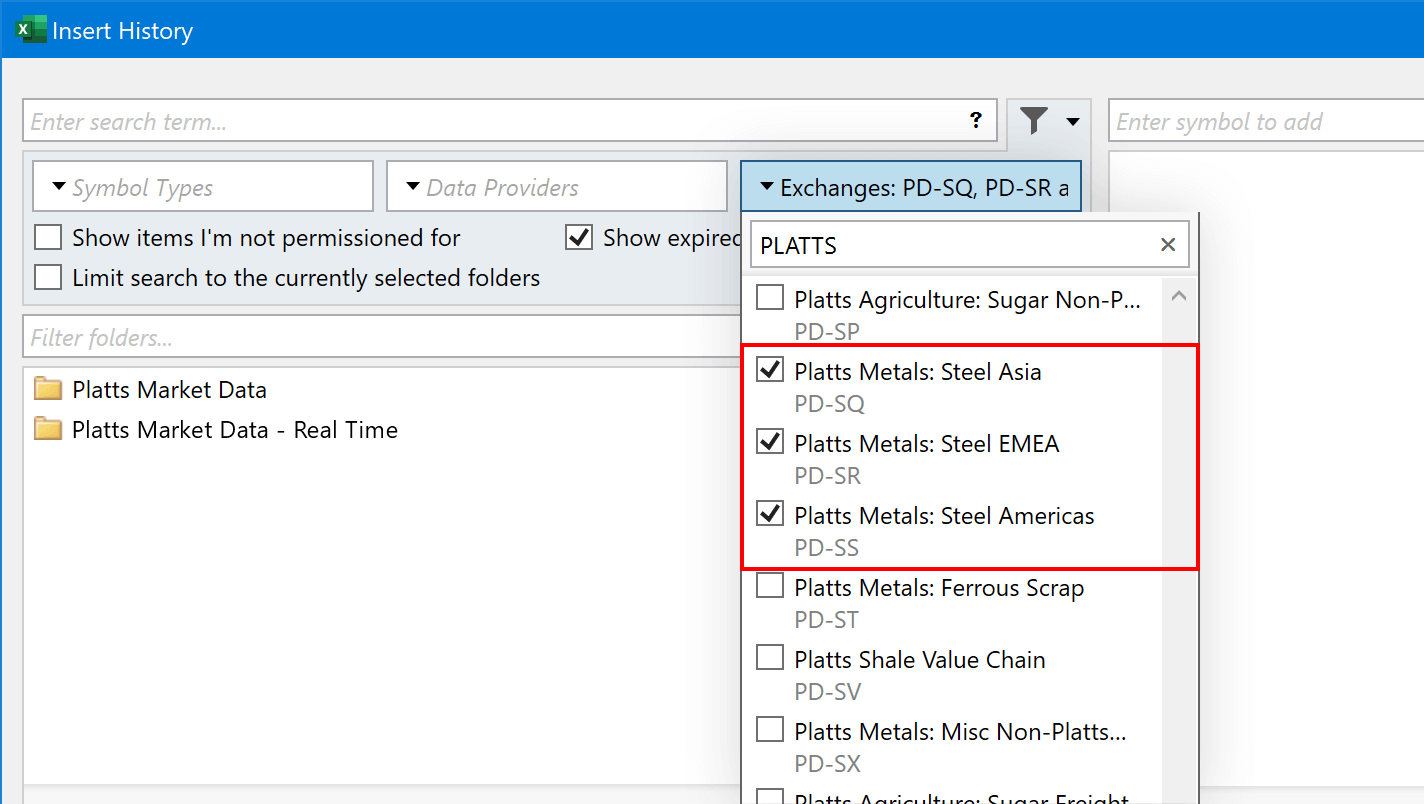Click the Platts Market Data - Real Time folder icon
The height and width of the screenshot is (804, 1424).
pos(48,429)
